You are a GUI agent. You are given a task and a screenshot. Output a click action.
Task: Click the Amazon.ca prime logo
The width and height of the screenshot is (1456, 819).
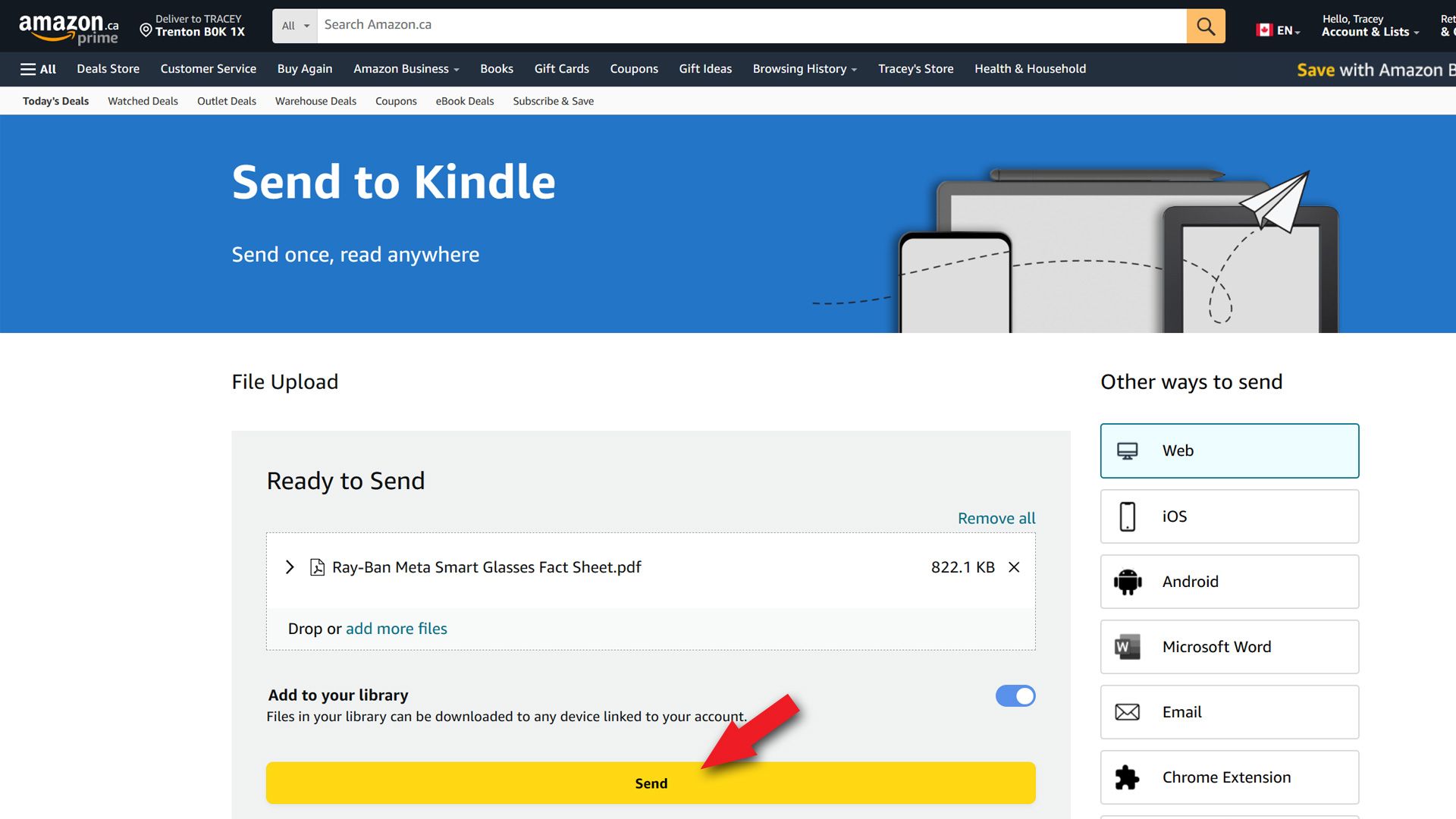[68, 29]
